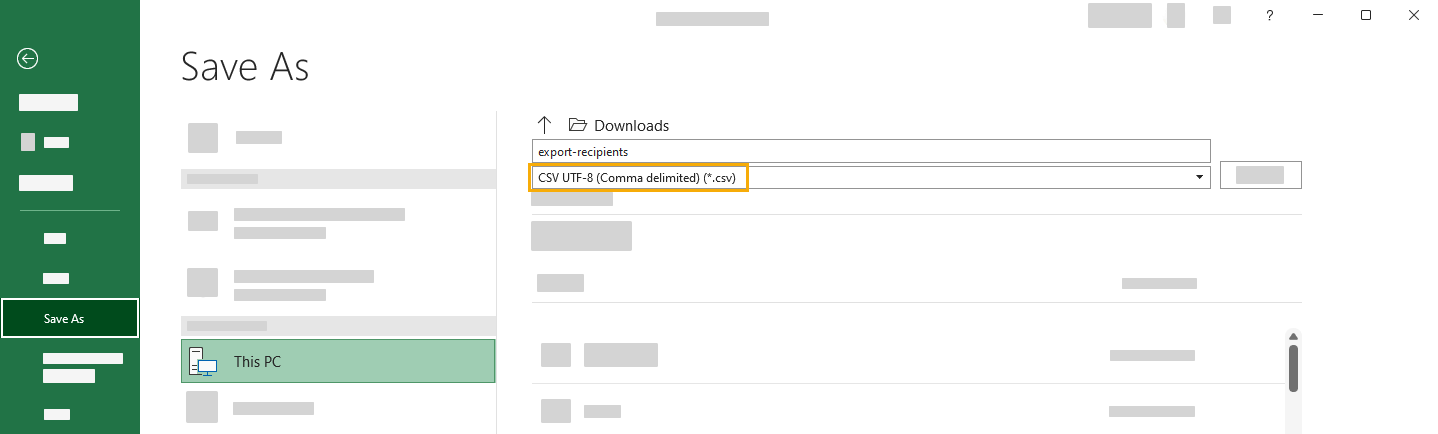
Task: Click the export-recipients file name field
Action: (x=871, y=151)
